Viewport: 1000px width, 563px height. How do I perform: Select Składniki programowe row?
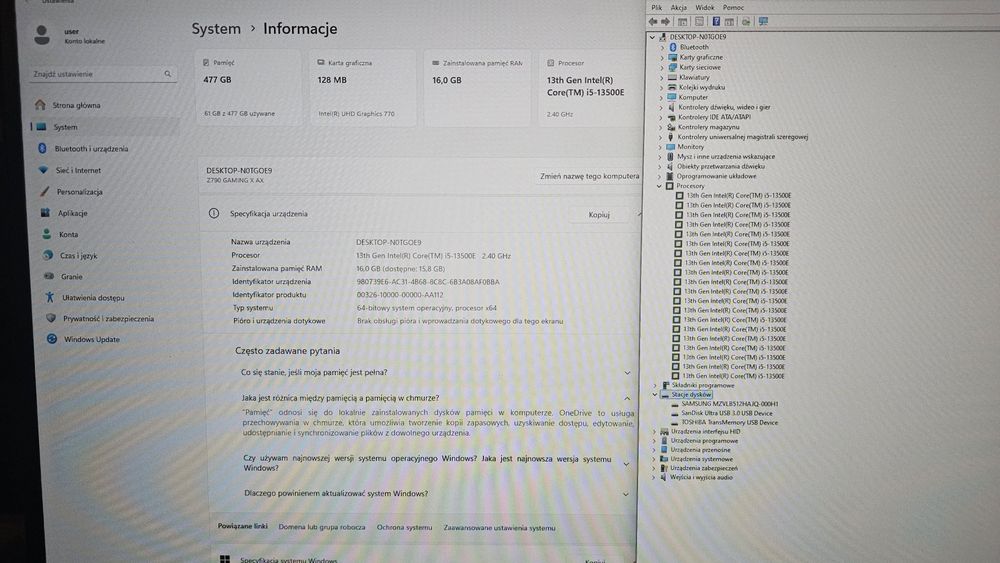702,385
